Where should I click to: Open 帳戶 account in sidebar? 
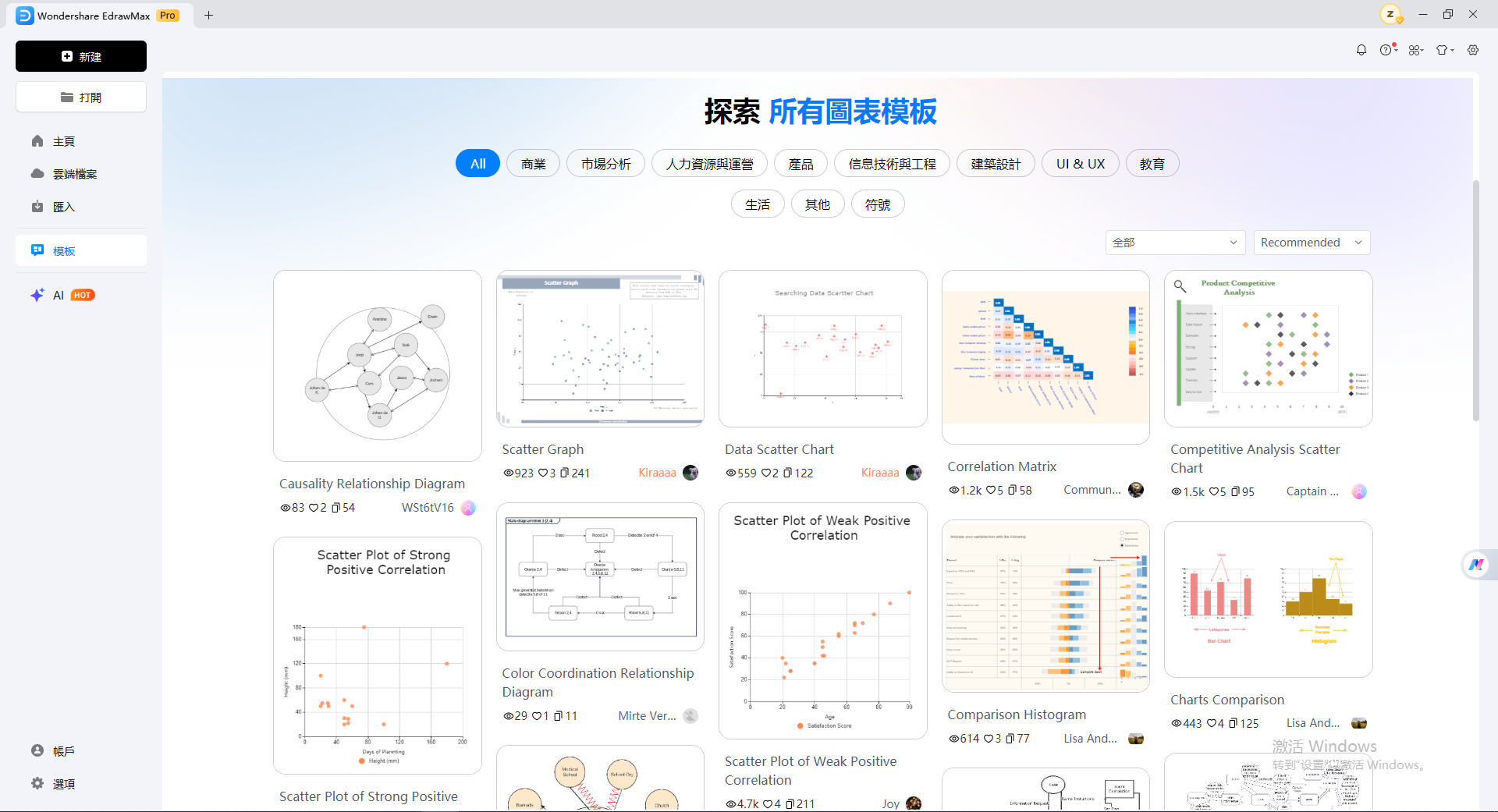(81, 750)
